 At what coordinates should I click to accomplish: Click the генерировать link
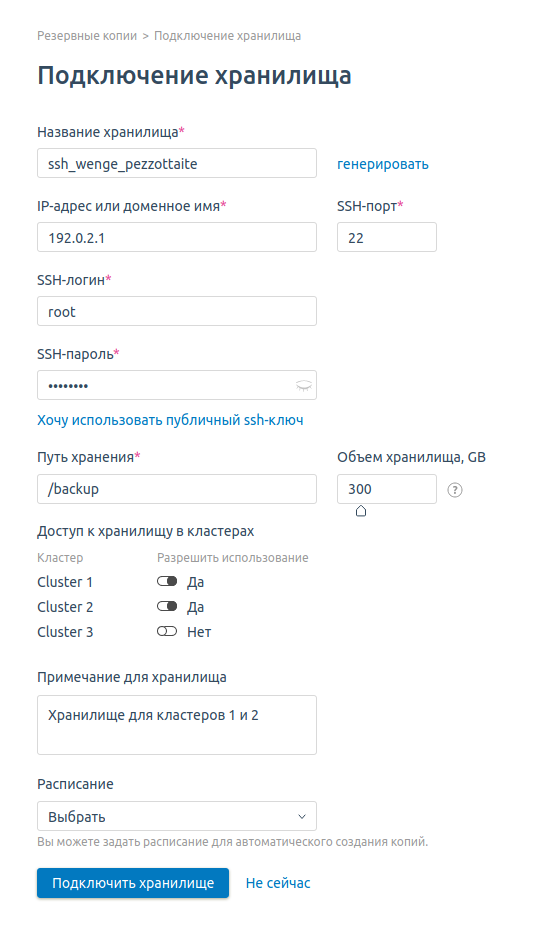(383, 164)
